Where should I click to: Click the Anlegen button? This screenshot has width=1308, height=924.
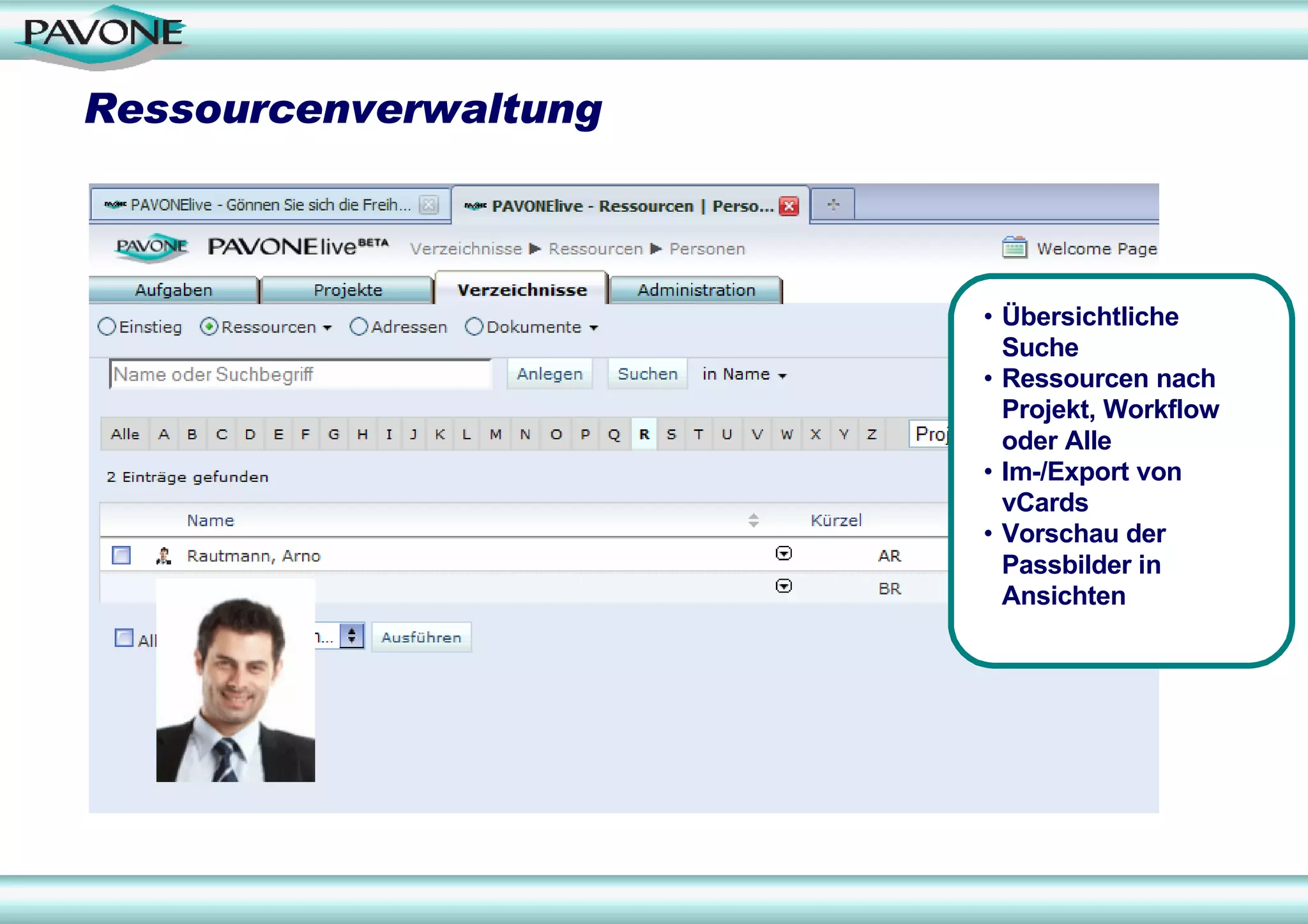[x=550, y=374]
